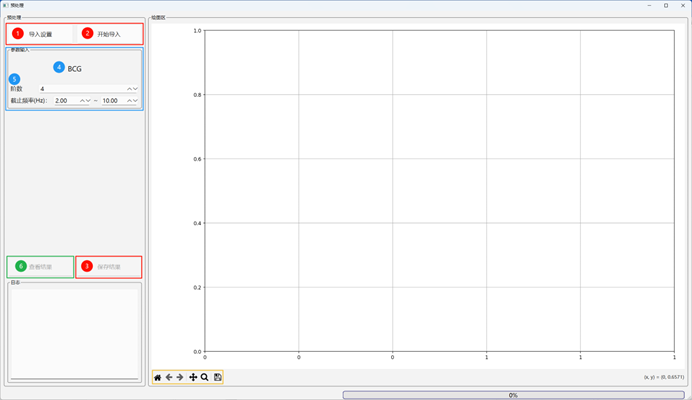Activate the Zoom magnifier tool
Viewport: 692px width, 400px height.
click(x=205, y=377)
